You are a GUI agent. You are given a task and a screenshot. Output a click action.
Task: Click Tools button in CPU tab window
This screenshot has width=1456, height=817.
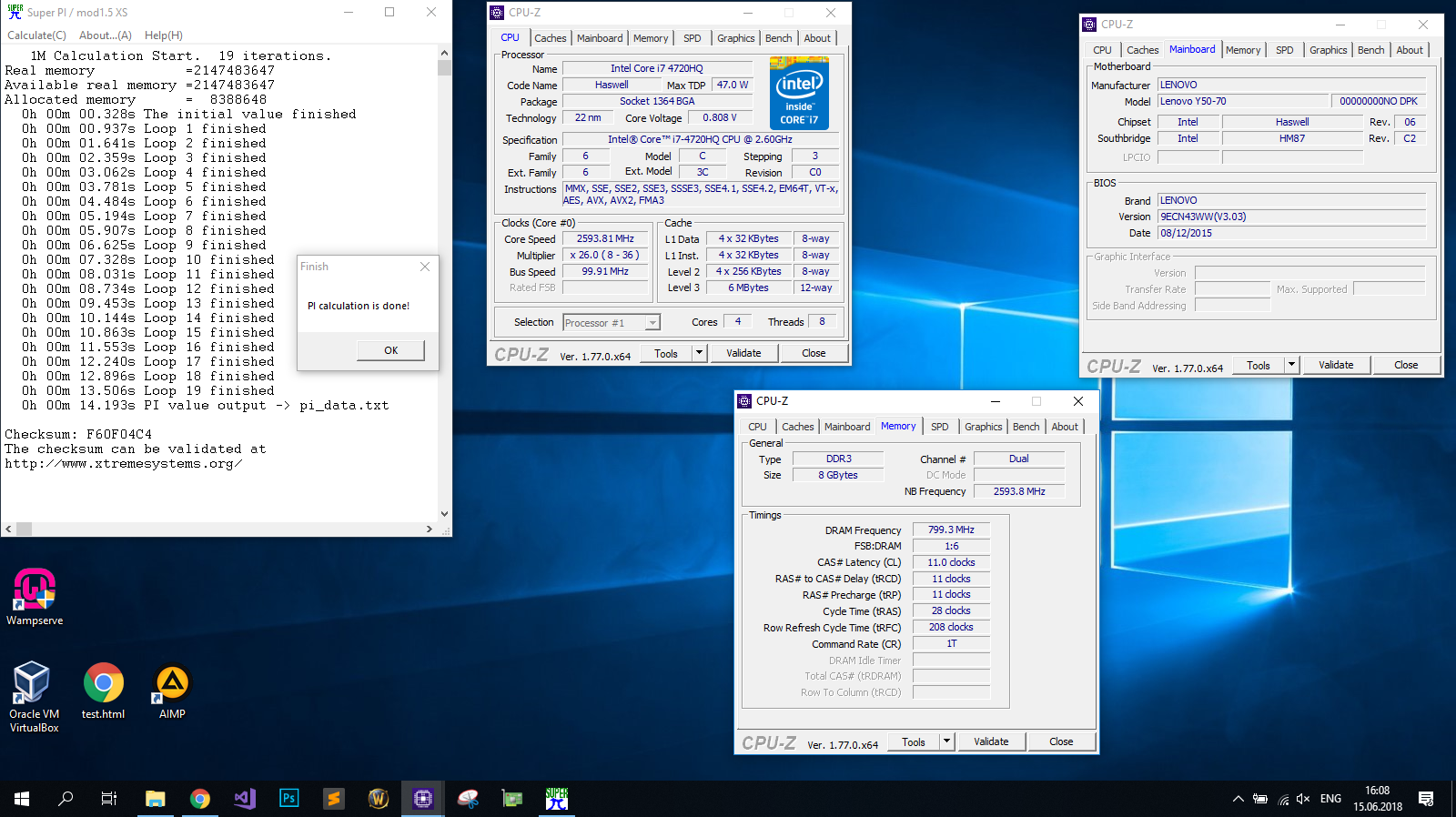(x=666, y=353)
